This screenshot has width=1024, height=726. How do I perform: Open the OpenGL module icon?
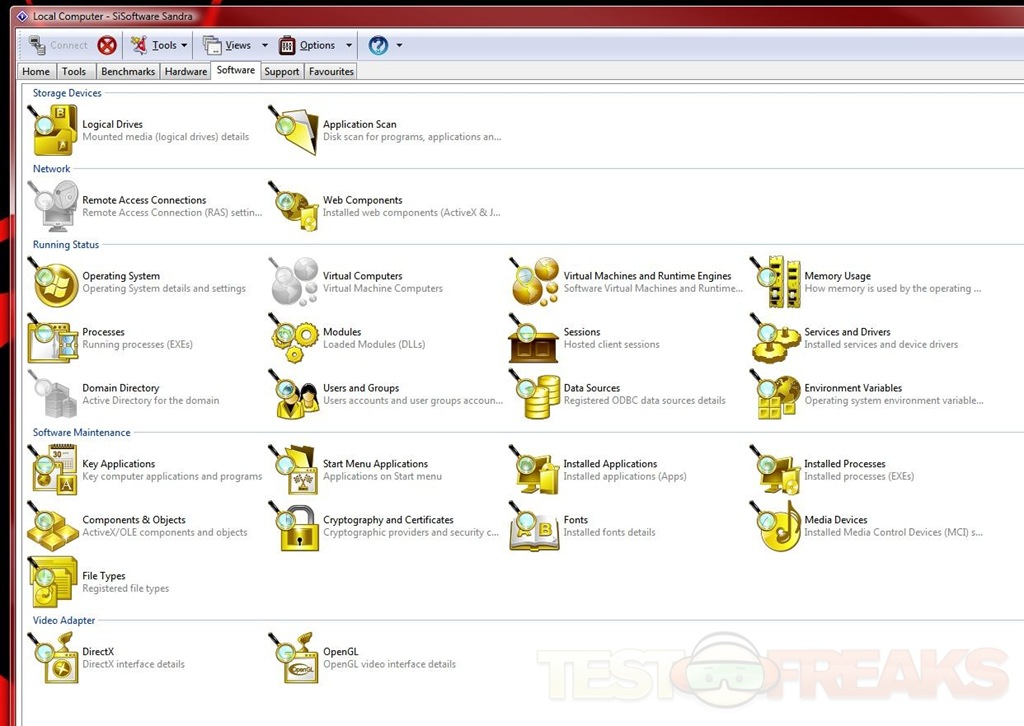click(294, 658)
